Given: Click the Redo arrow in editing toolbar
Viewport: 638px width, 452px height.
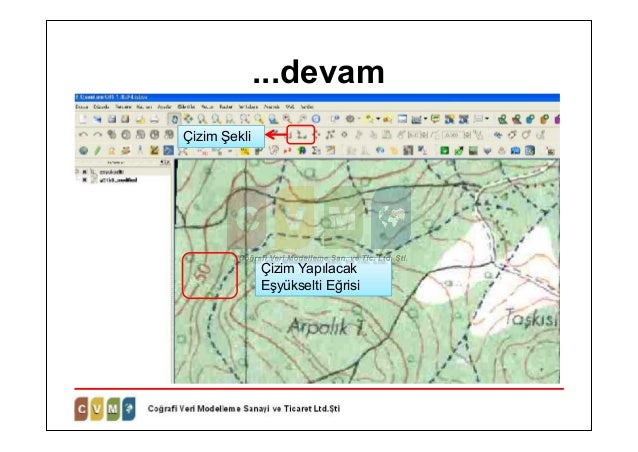Looking at the screenshot, I should [x=97, y=135].
